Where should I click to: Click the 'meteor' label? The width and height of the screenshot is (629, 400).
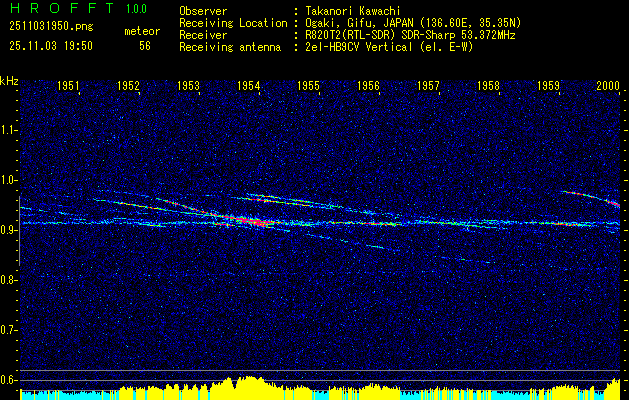(x=142, y=31)
